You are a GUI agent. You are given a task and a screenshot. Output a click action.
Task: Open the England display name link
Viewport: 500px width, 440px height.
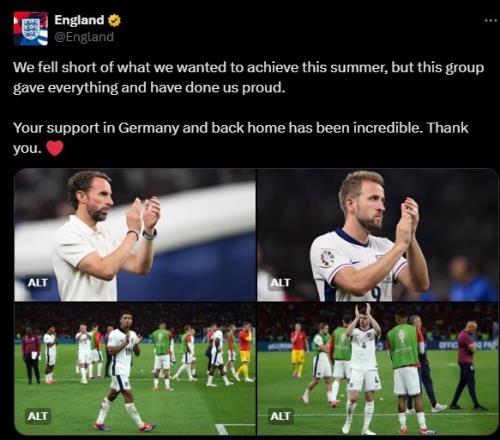coord(79,20)
